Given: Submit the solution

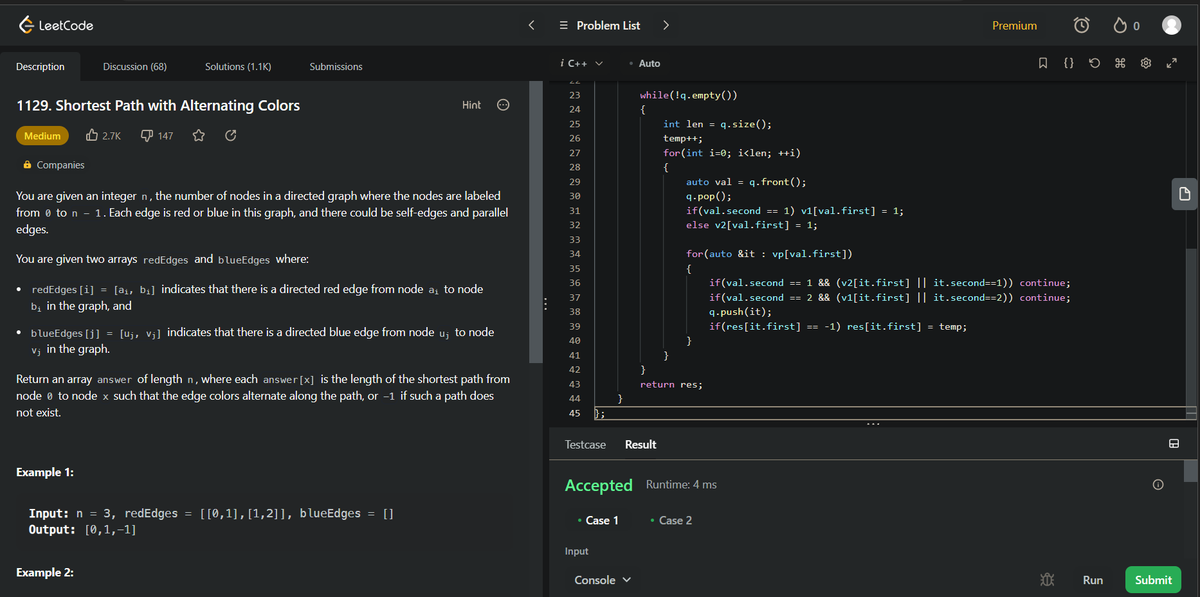Looking at the screenshot, I should pyautogui.click(x=1152, y=579).
